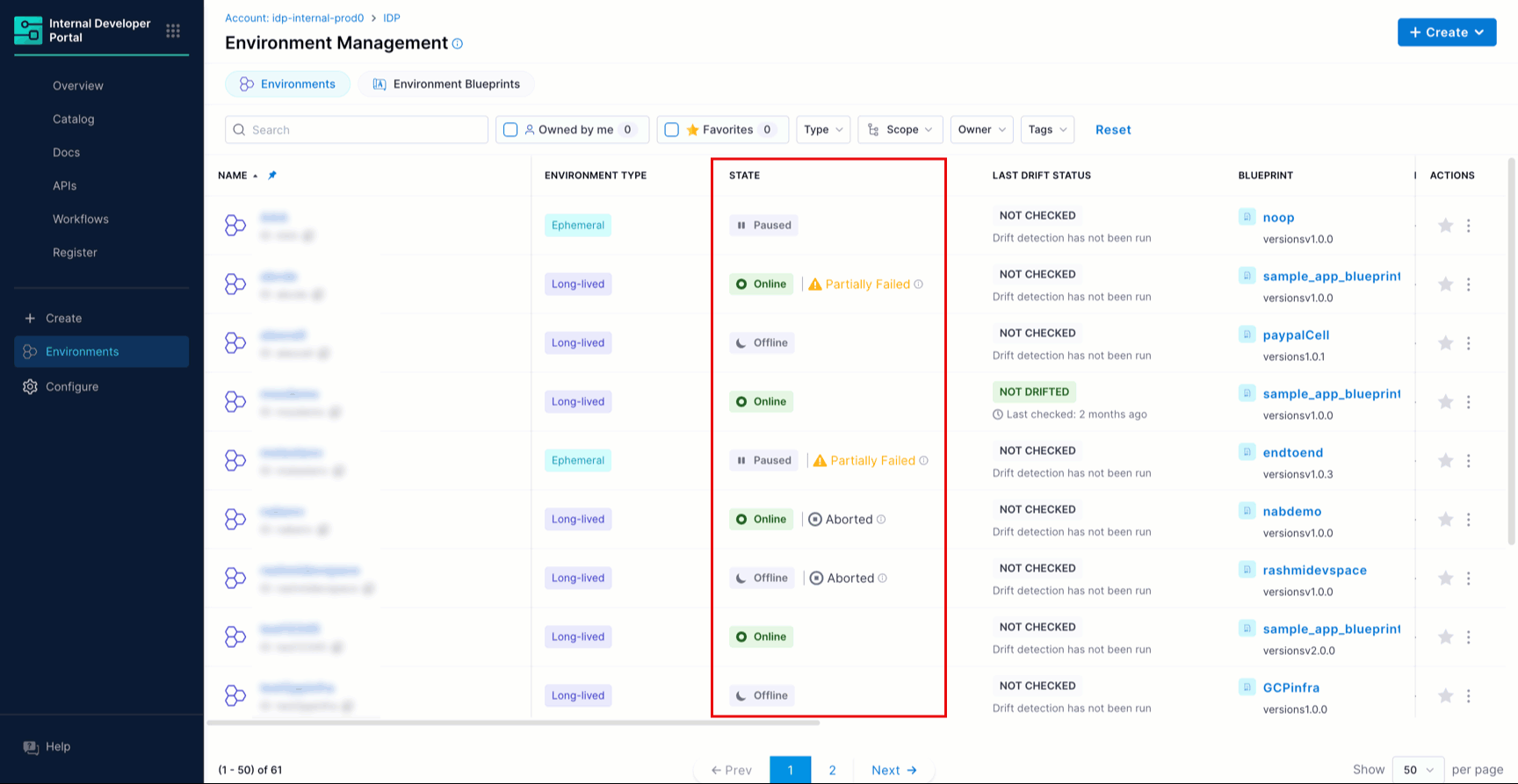1518x784 pixels.
Task: Click the Configure gear icon
Action: [30, 387]
